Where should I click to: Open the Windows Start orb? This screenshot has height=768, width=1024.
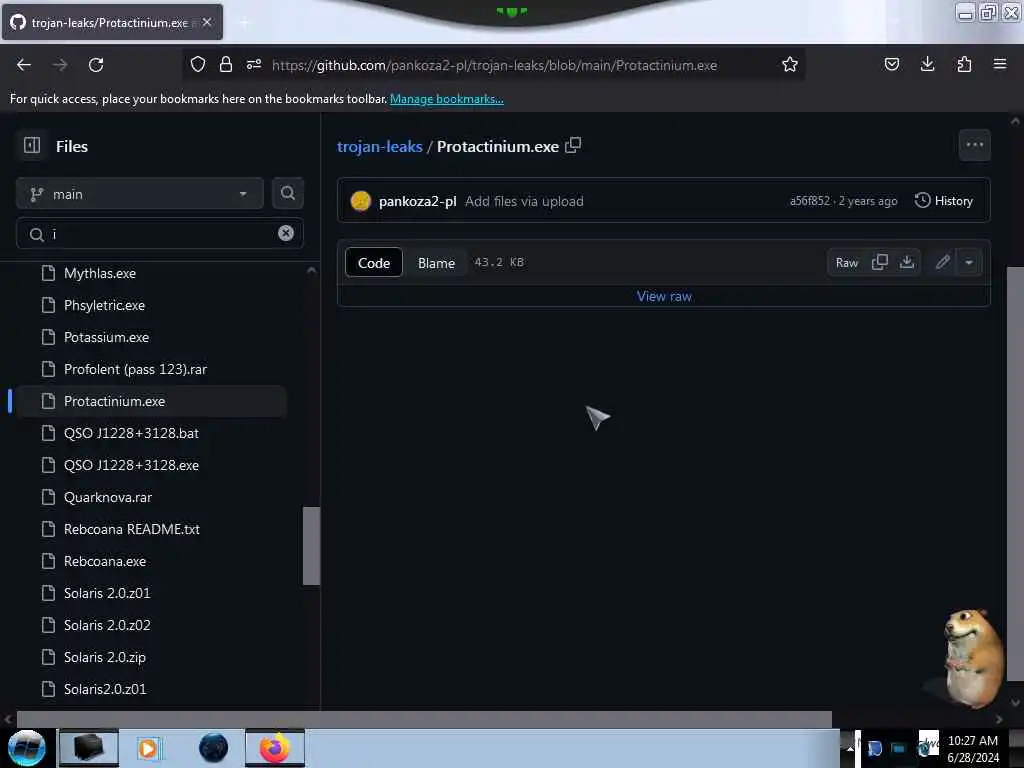[x=26, y=748]
